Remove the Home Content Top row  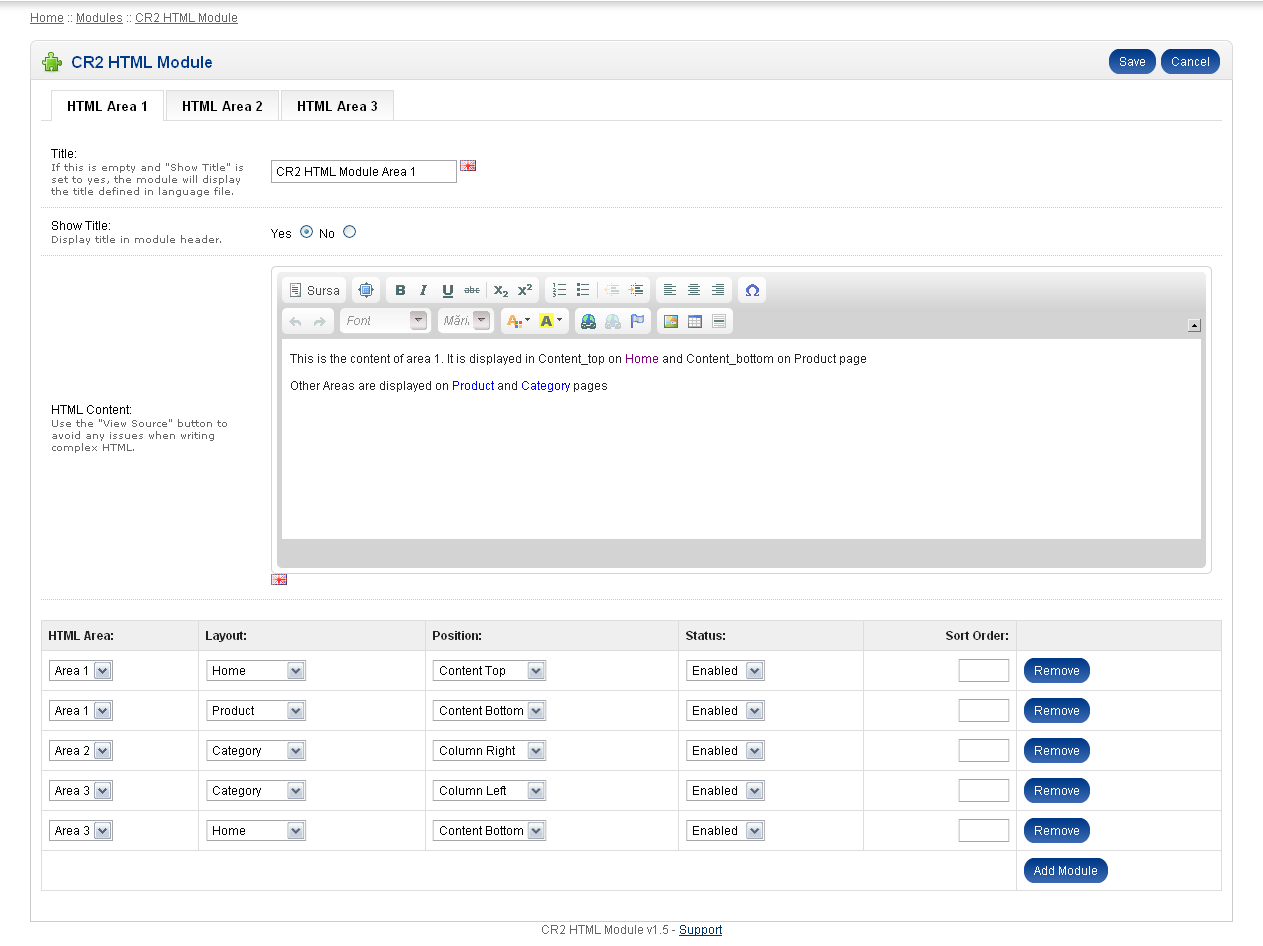(1056, 671)
